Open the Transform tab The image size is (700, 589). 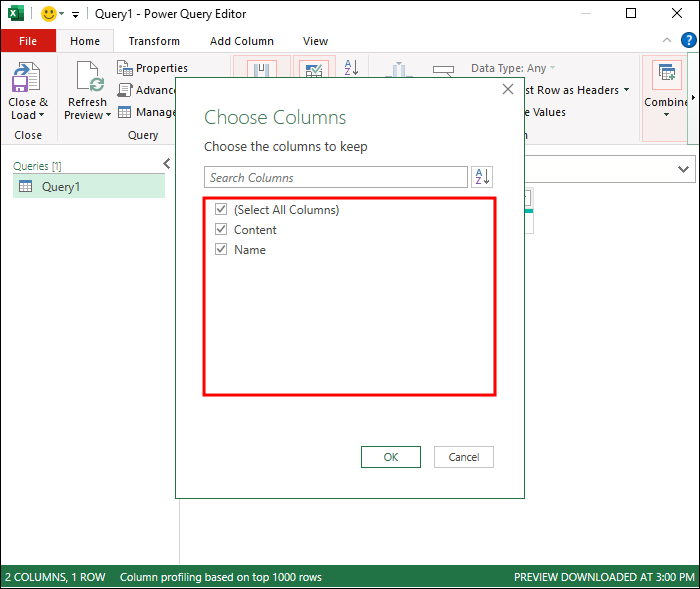(154, 41)
